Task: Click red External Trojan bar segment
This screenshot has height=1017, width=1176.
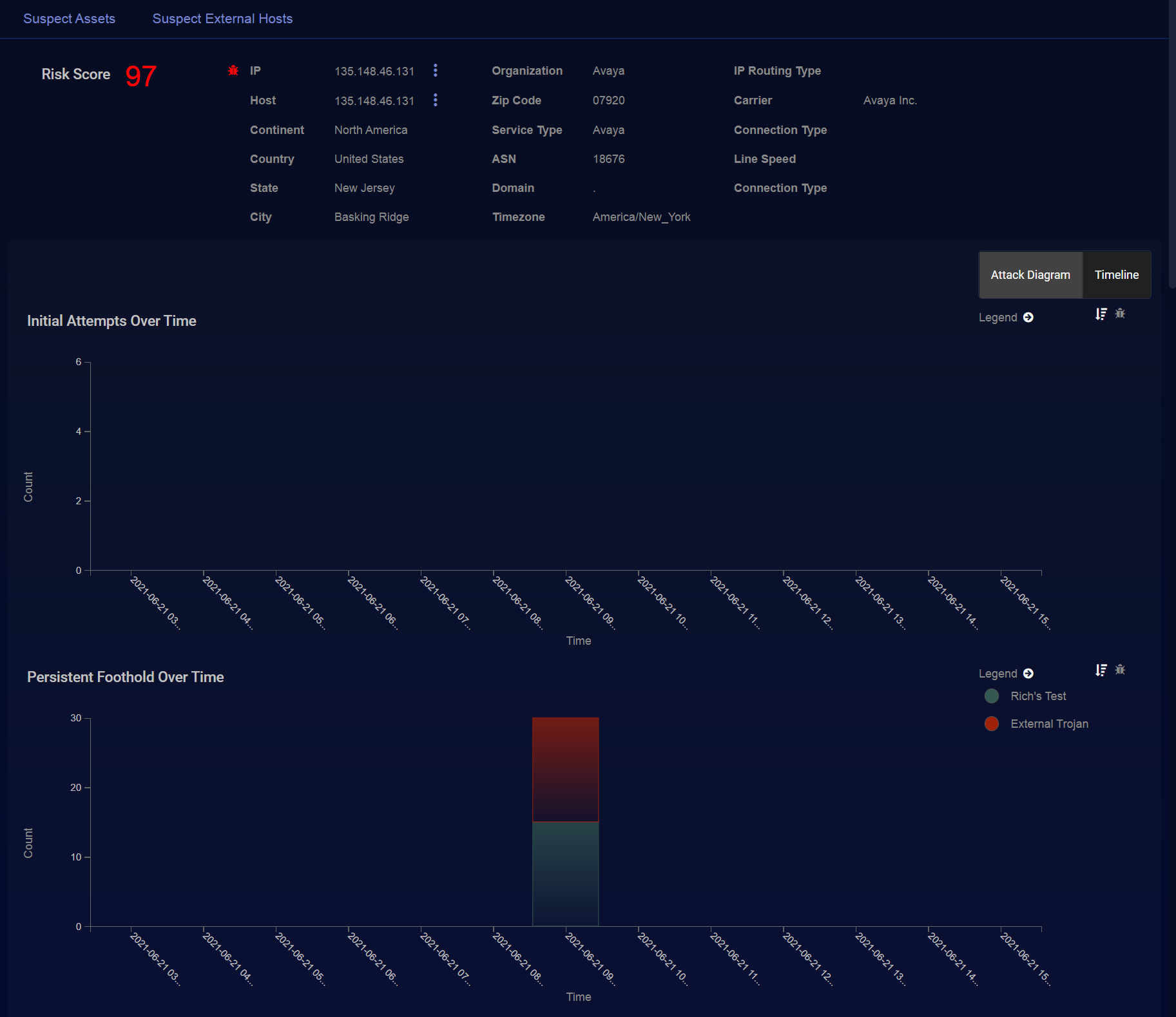Action: (x=565, y=769)
